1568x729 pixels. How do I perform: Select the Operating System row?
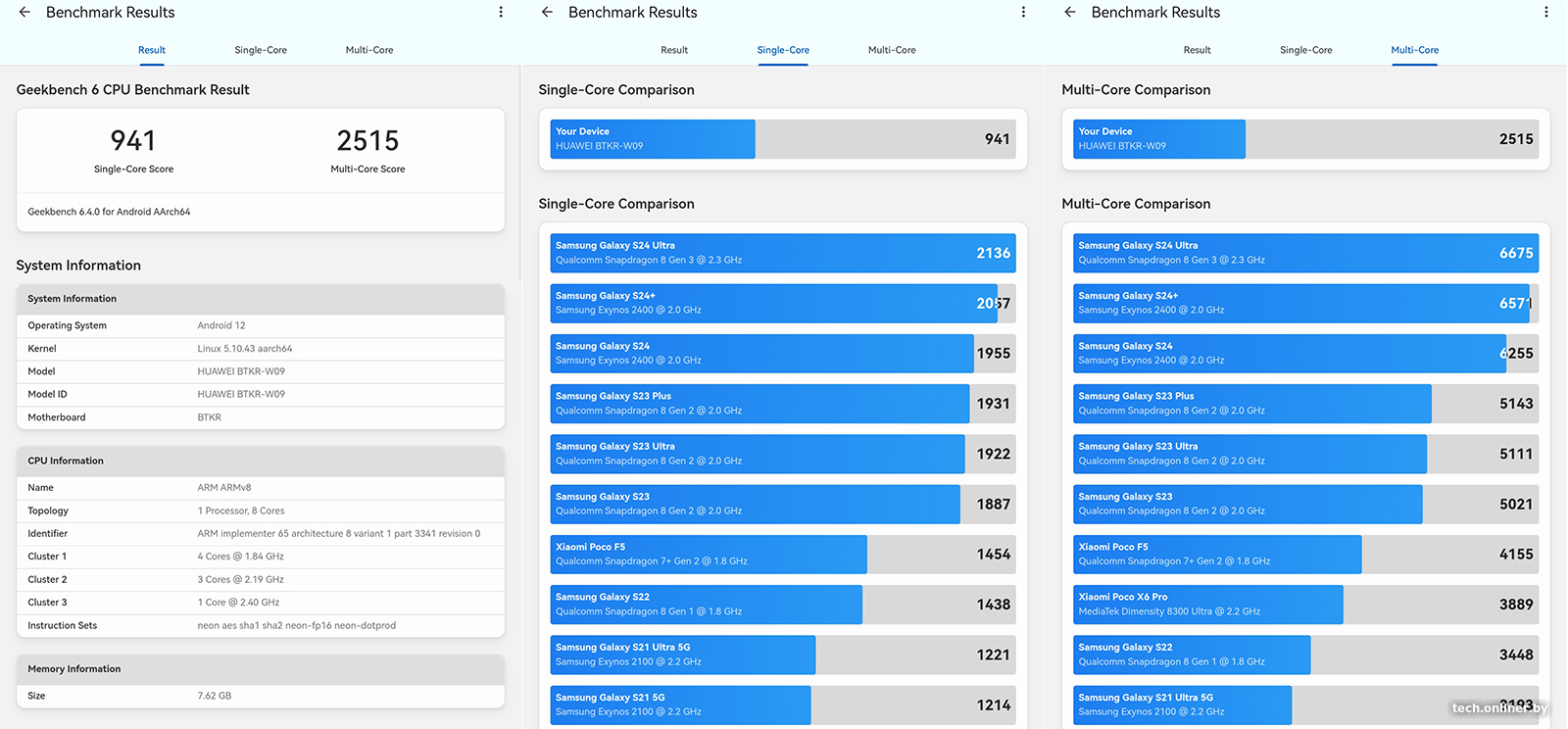[x=261, y=325]
